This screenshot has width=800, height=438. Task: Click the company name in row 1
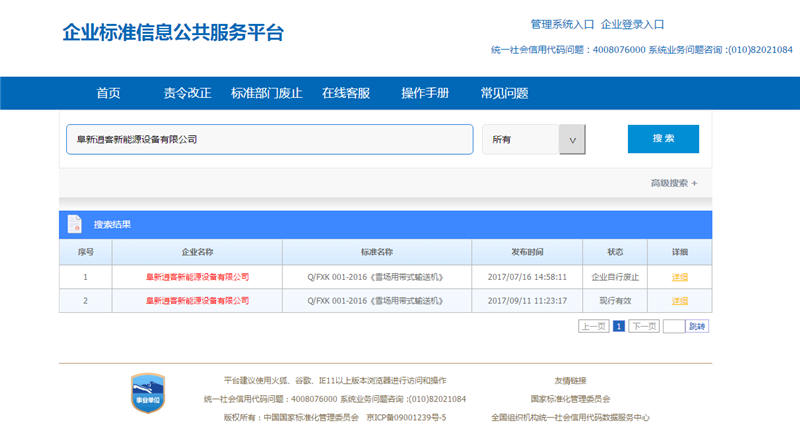197,276
